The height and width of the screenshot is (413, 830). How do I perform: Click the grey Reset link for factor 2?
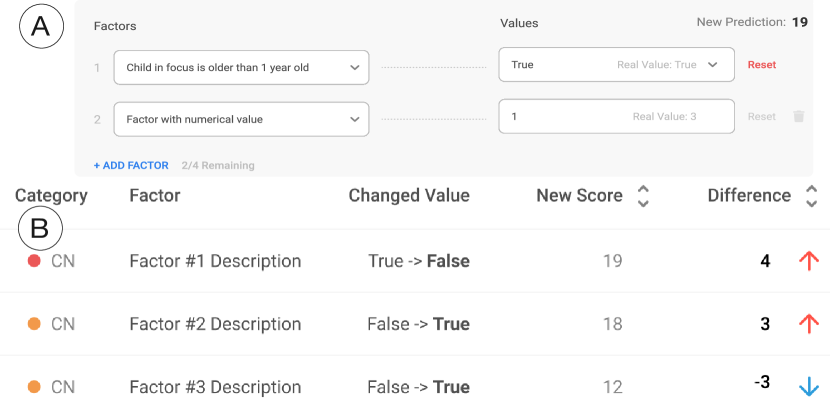(x=761, y=117)
